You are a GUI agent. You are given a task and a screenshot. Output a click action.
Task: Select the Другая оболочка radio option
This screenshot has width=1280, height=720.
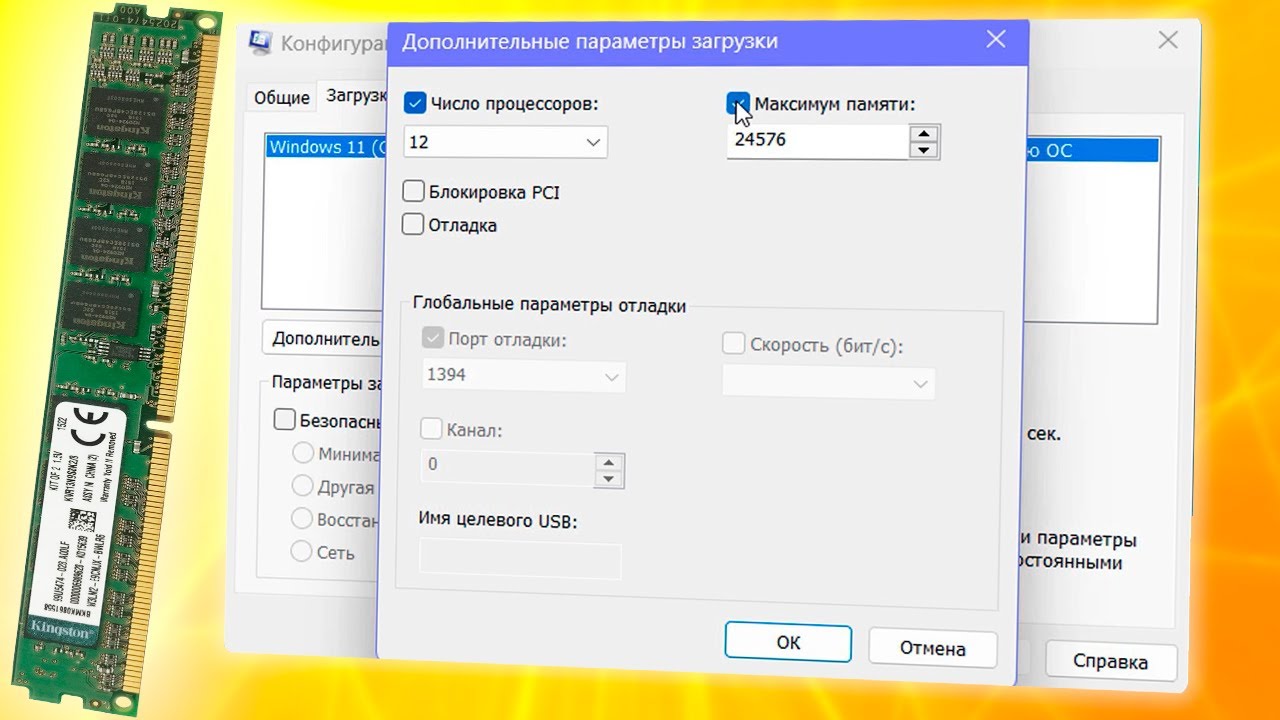(x=302, y=486)
